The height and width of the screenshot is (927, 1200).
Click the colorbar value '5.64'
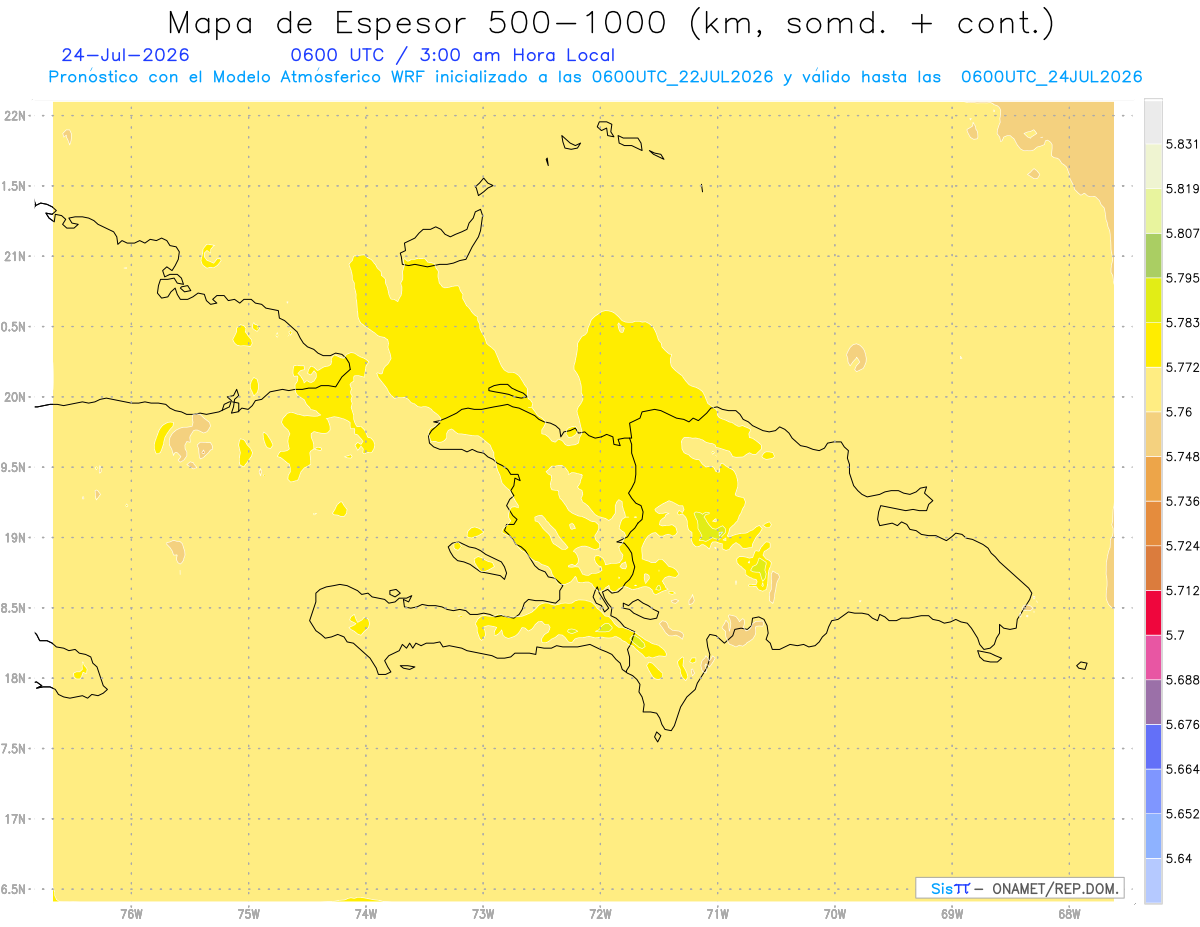(x=1179, y=859)
